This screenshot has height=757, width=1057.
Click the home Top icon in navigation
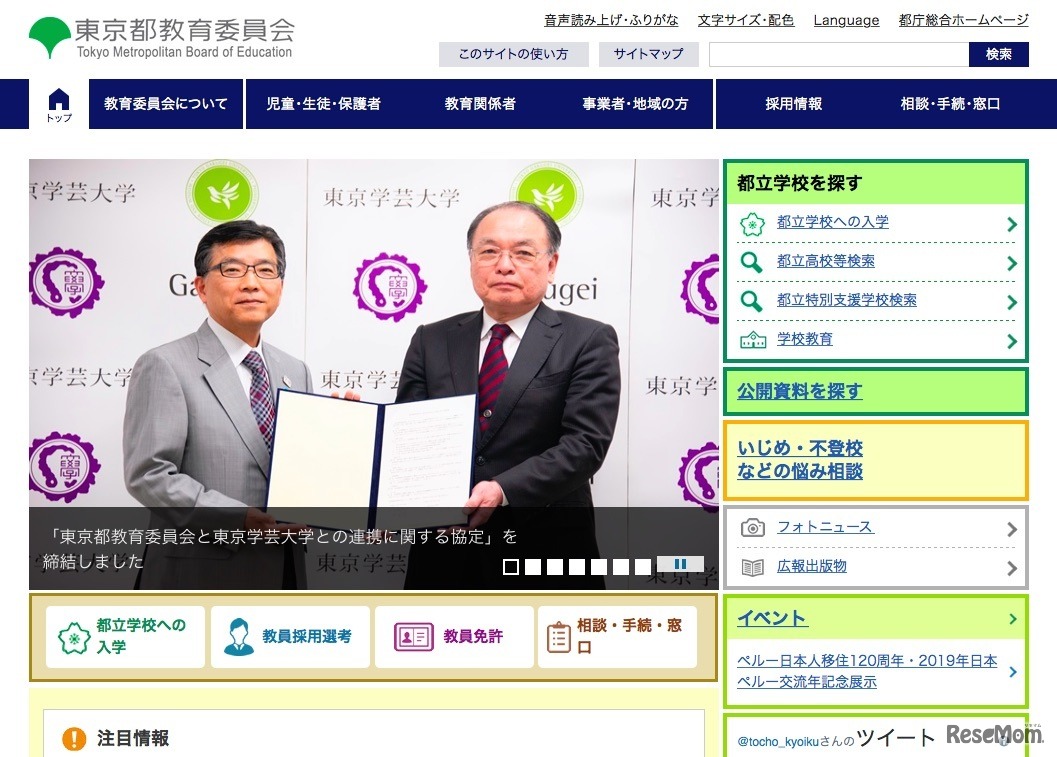pos(59,104)
